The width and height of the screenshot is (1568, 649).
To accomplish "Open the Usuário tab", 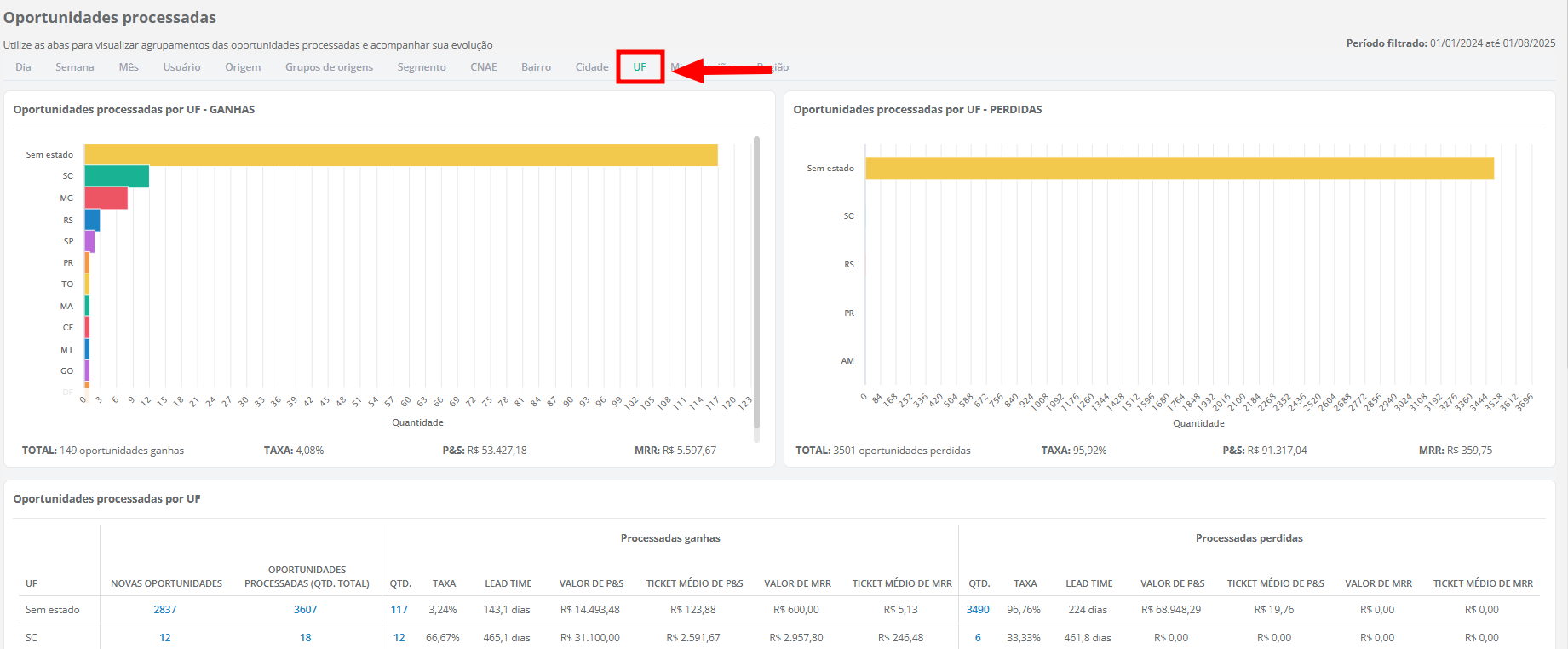I will (181, 67).
